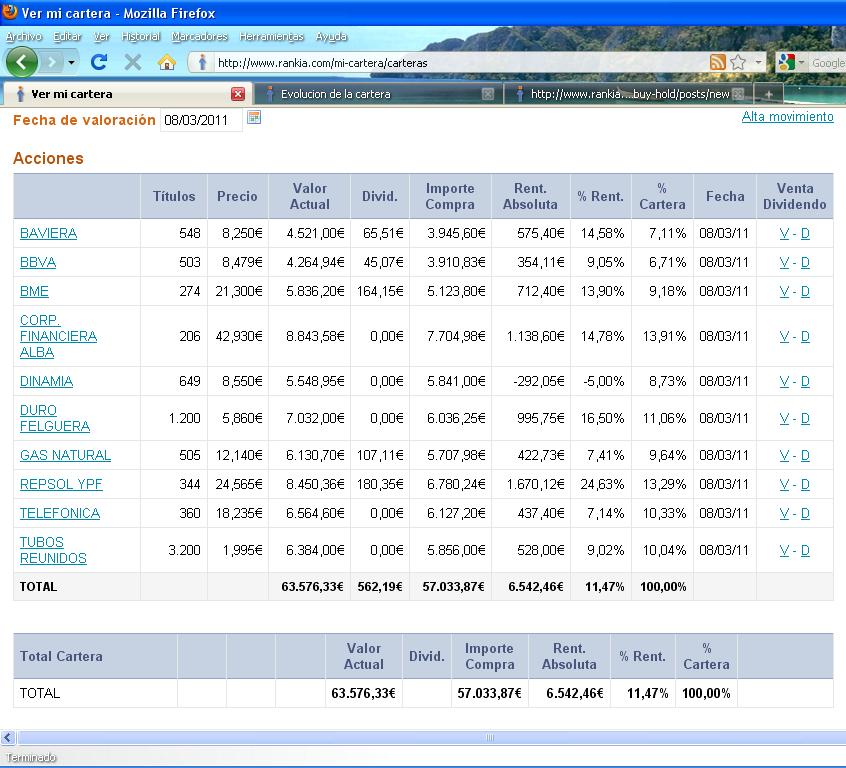Click the horizontal scrollbar at bottom
Screen dimensions: 846x768
pyautogui.click(x=489, y=738)
